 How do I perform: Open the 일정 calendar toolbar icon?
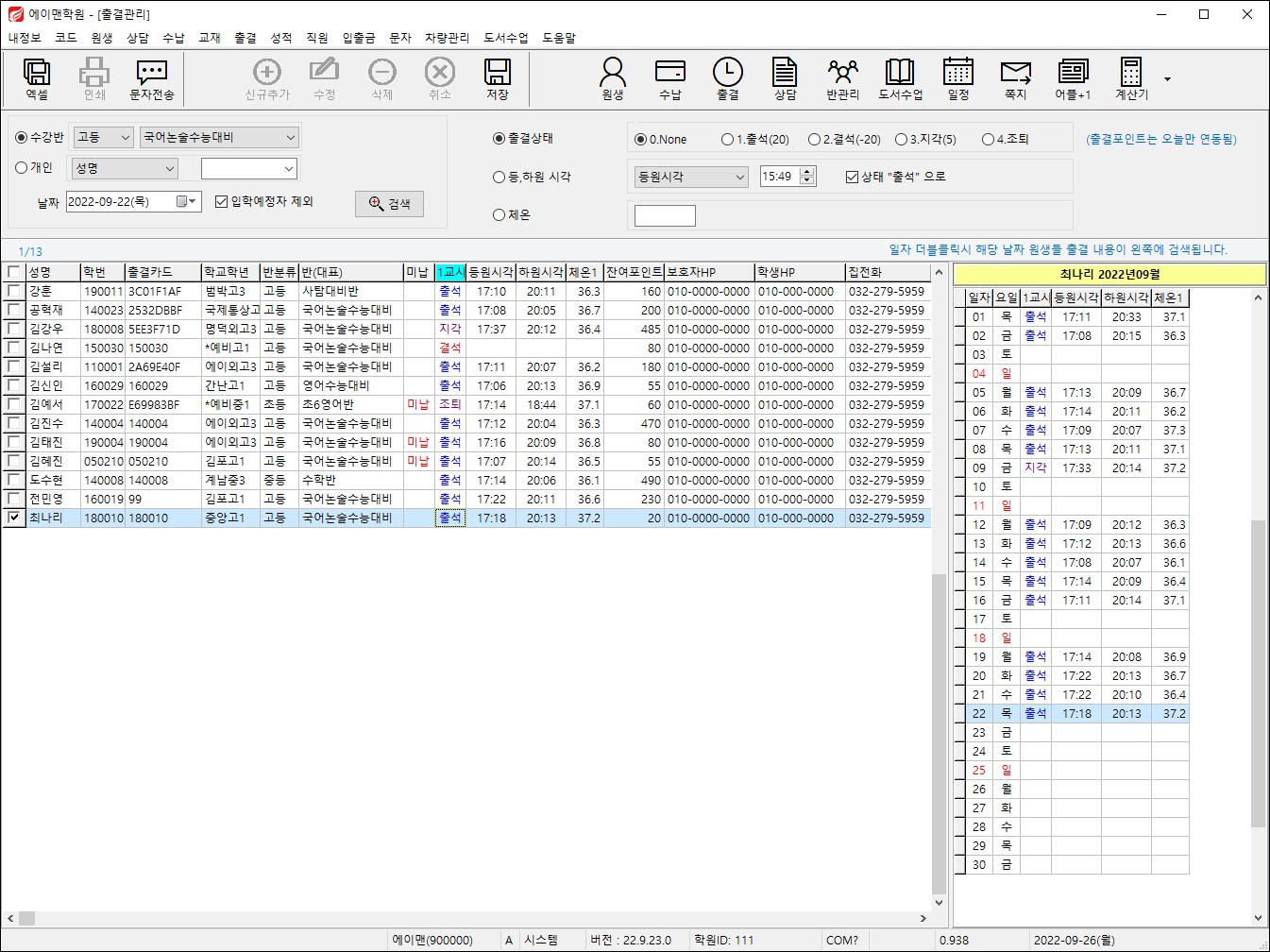[958, 78]
